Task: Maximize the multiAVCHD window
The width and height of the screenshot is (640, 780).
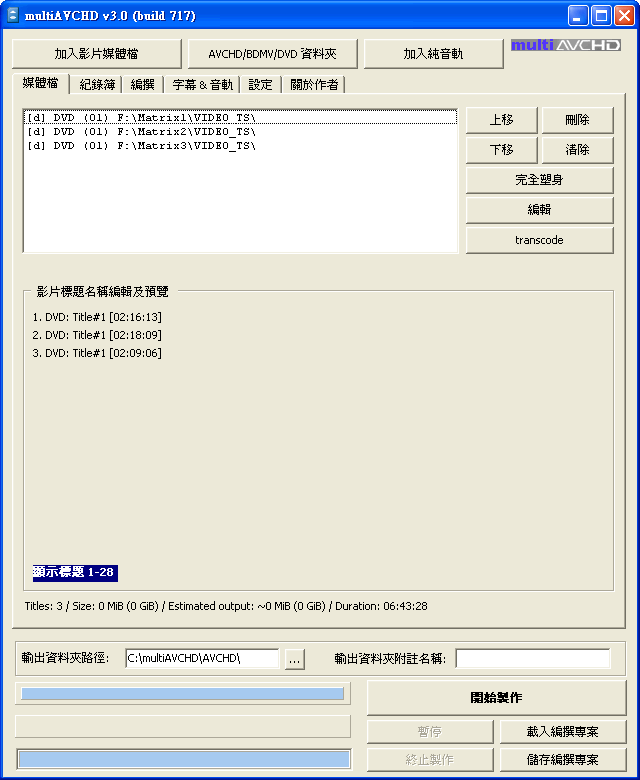Action: (601, 16)
